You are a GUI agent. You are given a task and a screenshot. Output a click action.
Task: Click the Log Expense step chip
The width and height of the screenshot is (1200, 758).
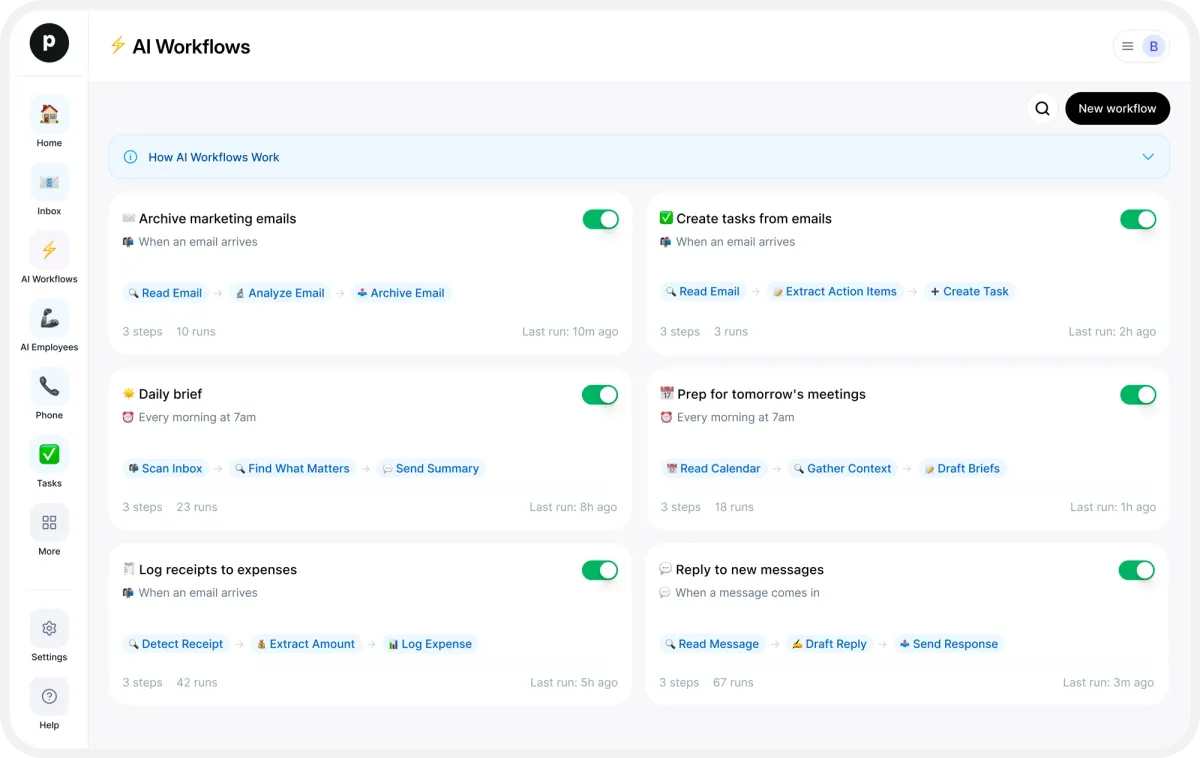coord(430,644)
